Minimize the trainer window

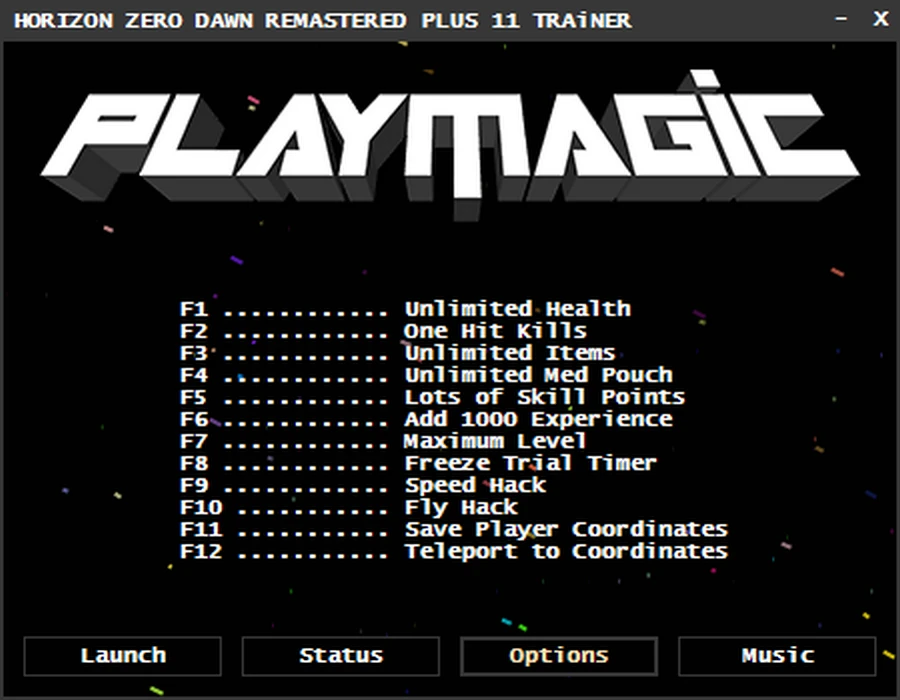841,19
